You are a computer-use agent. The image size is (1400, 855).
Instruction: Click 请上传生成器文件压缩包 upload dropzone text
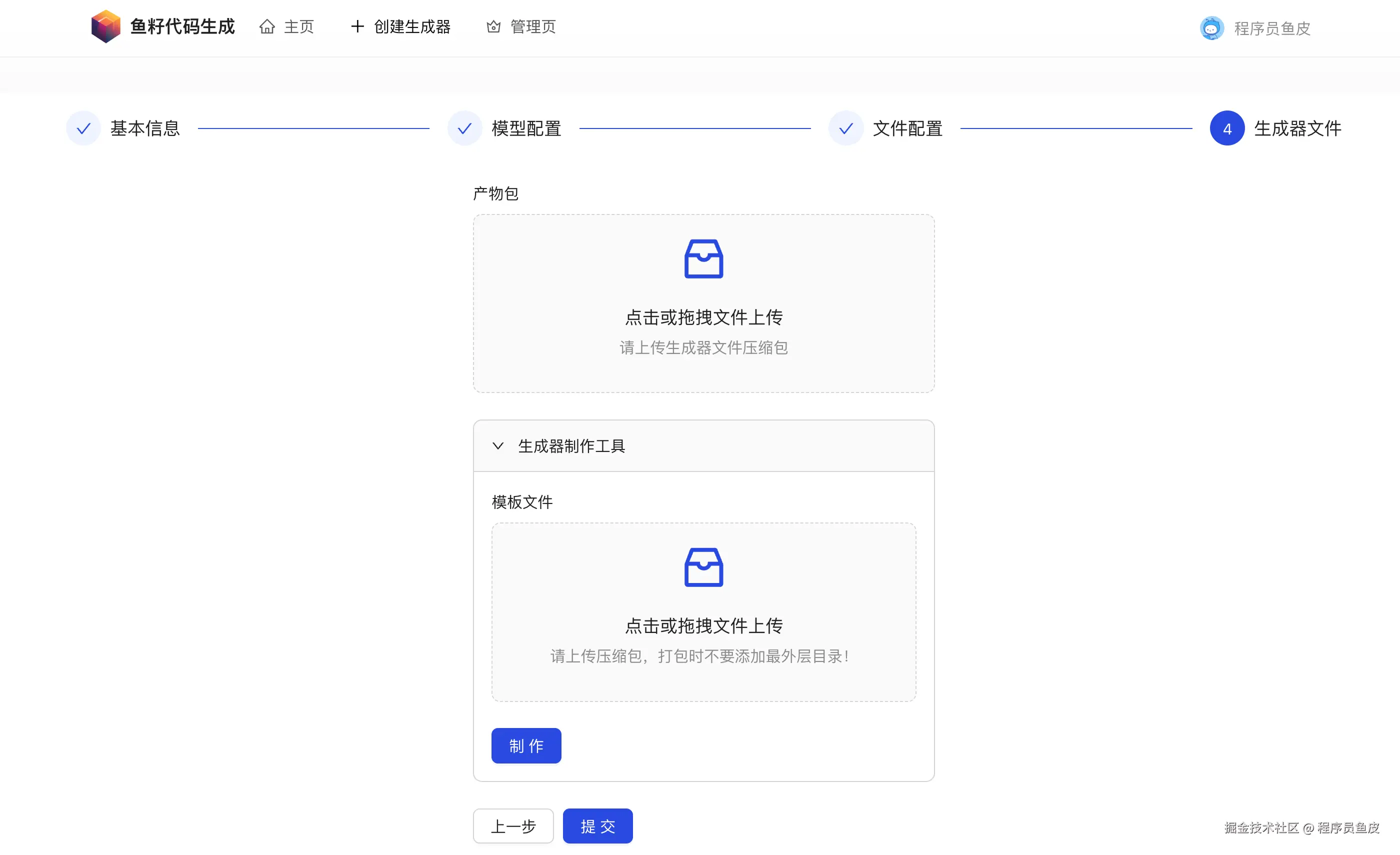tap(703, 347)
